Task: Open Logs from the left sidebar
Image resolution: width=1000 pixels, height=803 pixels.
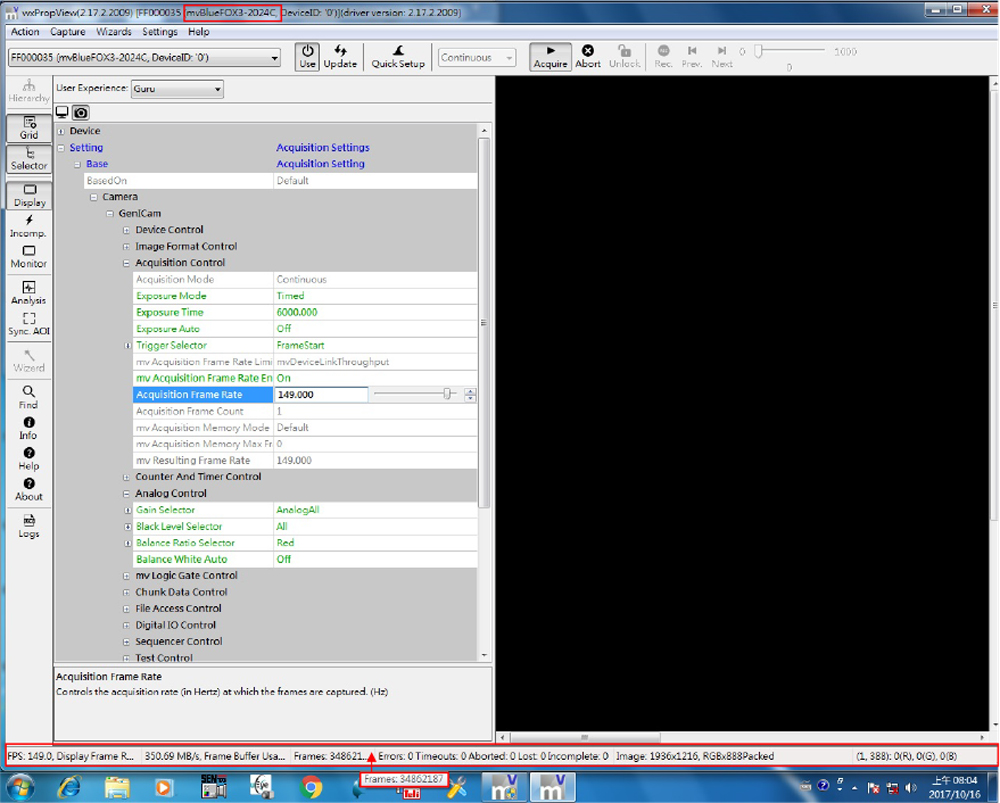Action: (28, 526)
